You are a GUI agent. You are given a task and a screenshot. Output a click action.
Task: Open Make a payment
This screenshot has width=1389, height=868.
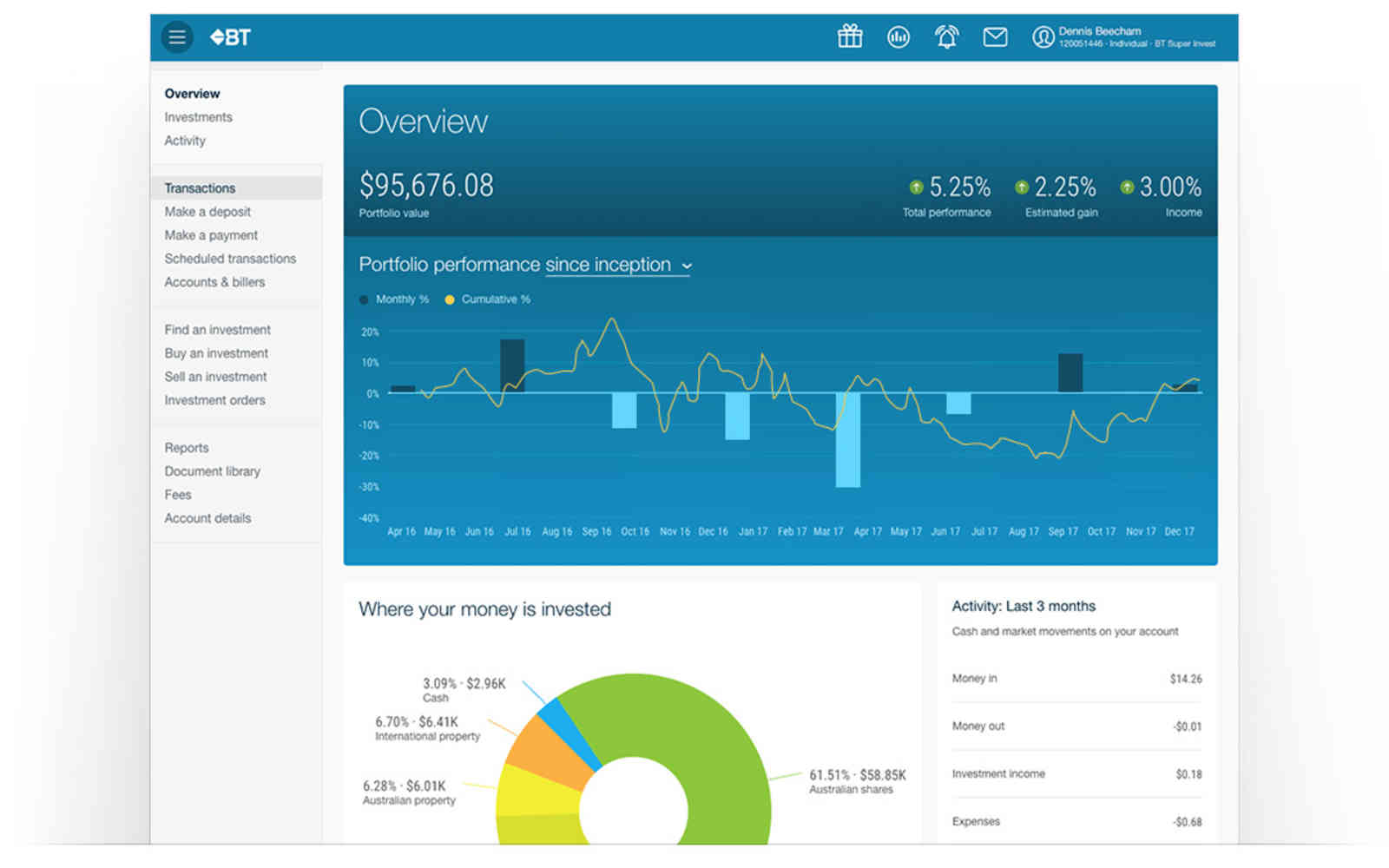(211, 235)
